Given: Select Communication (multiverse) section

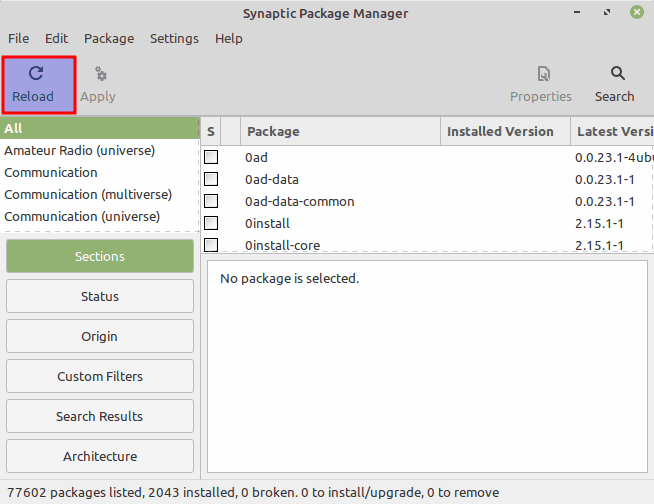Looking at the screenshot, I should tap(100, 194).
